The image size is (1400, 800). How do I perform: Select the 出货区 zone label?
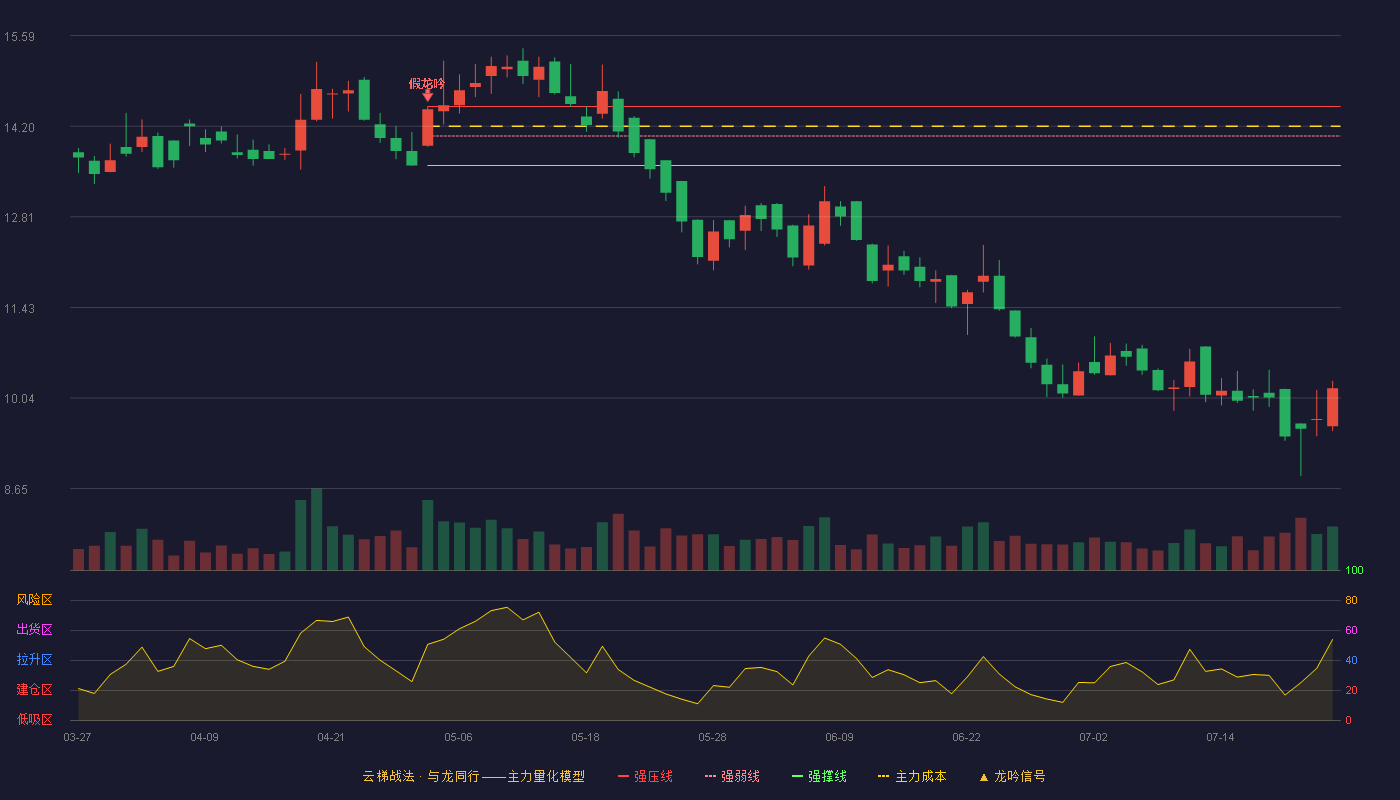tap(34, 630)
